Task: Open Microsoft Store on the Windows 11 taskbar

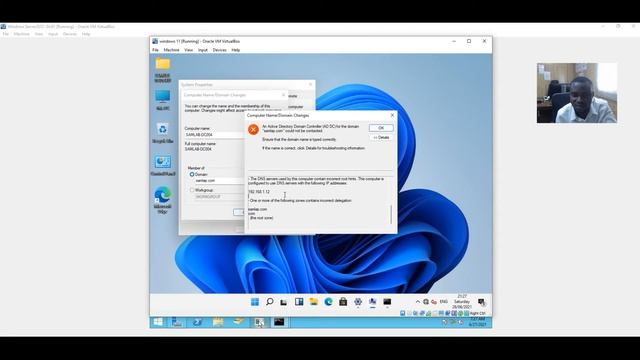Action: 343,302
